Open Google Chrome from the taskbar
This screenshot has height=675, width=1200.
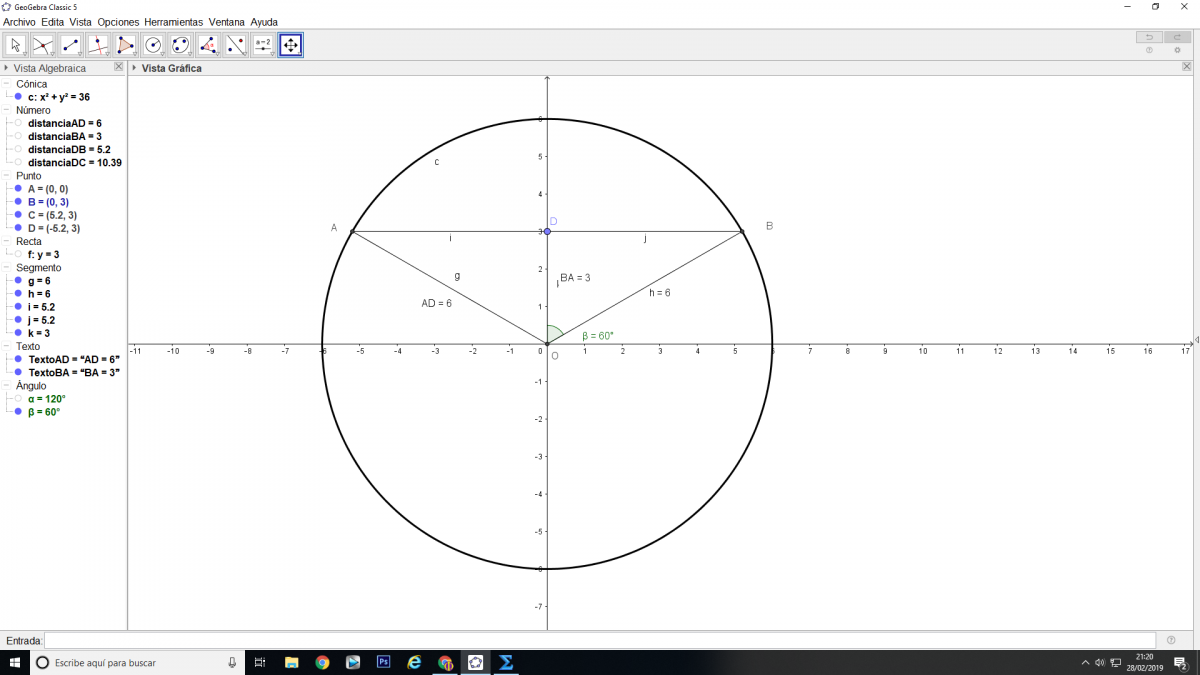coord(322,662)
